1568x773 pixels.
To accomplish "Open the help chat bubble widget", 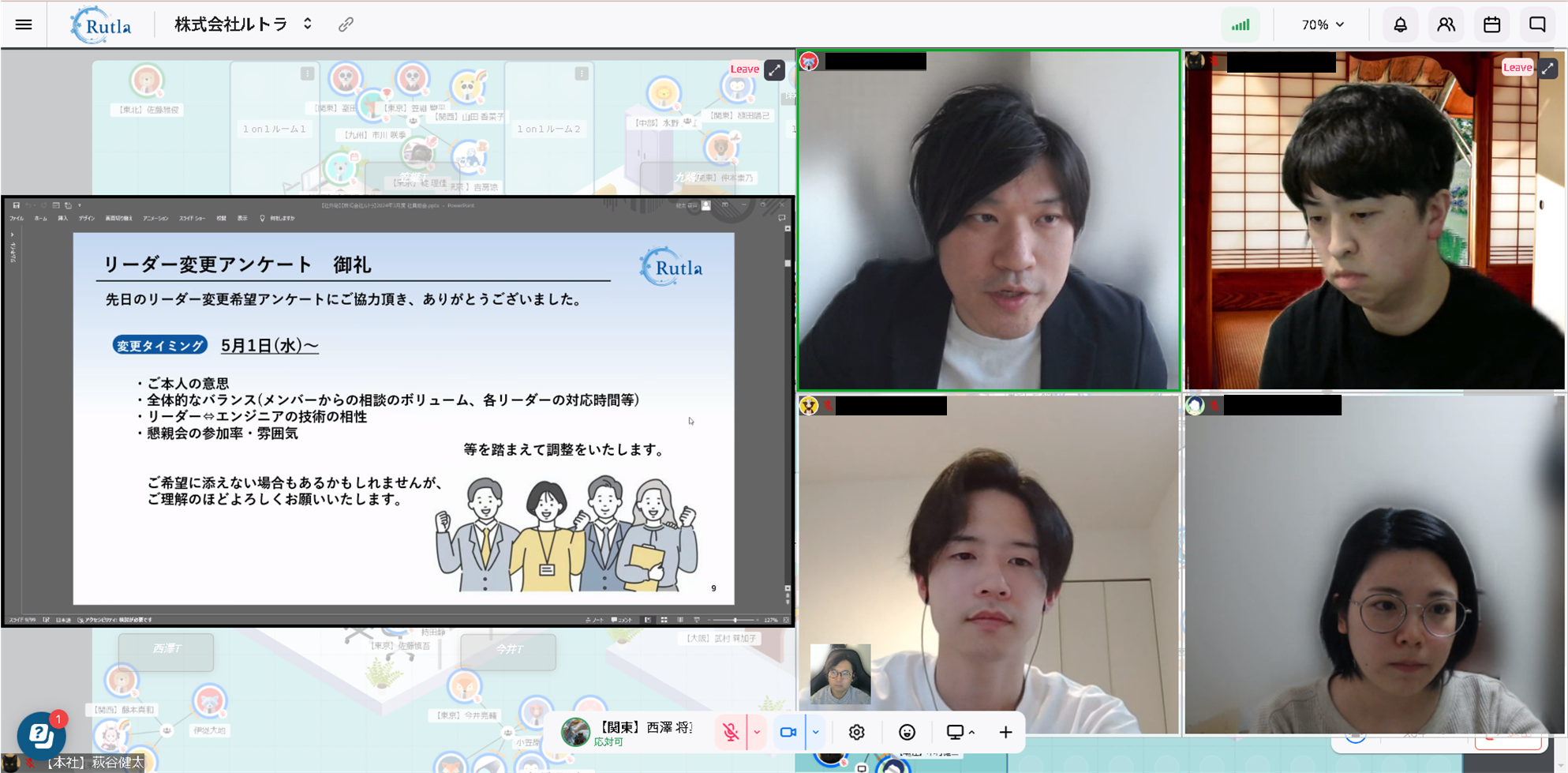I will pyautogui.click(x=41, y=735).
